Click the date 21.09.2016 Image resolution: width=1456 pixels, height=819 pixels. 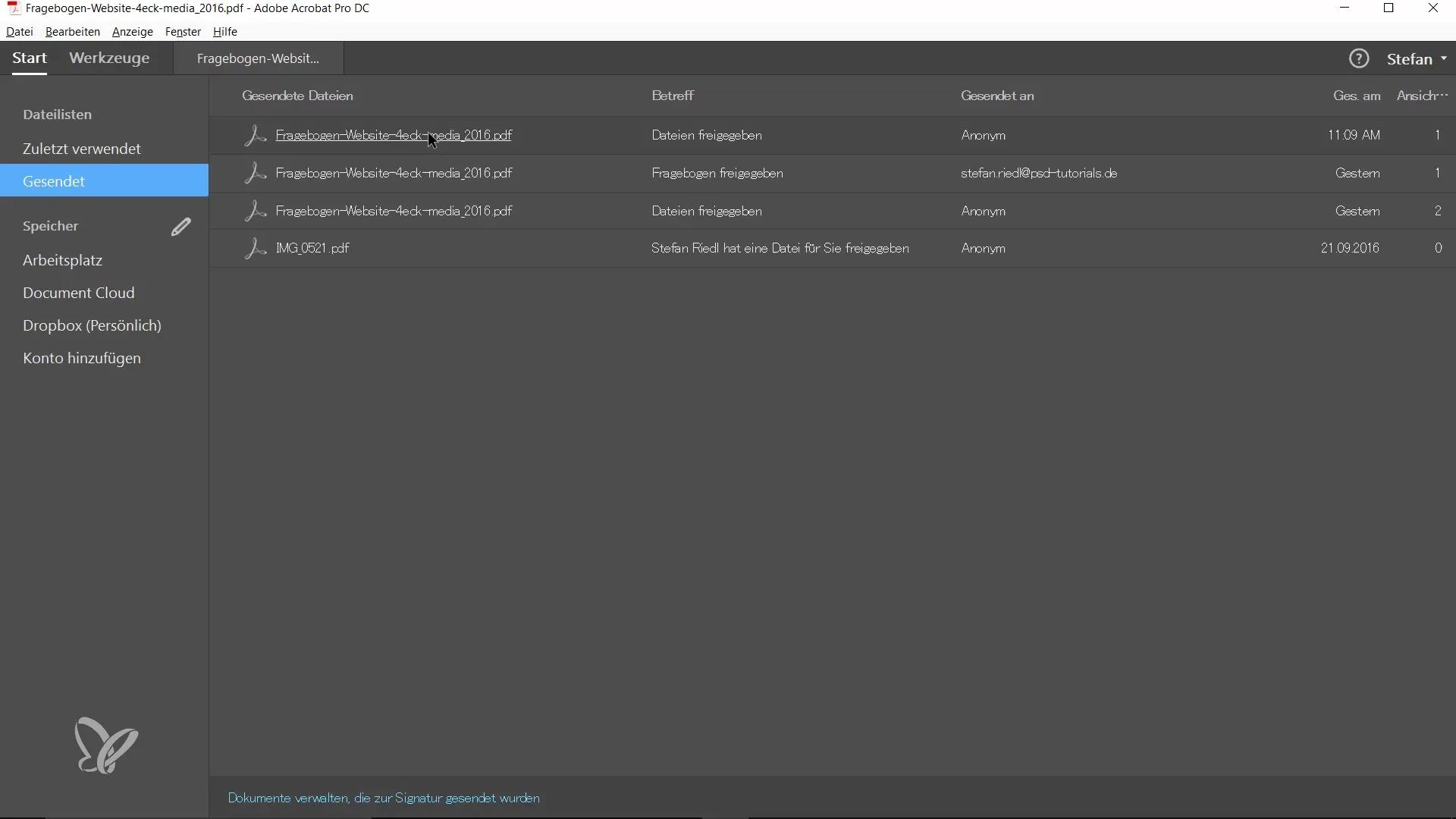pyautogui.click(x=1350, y=248)
